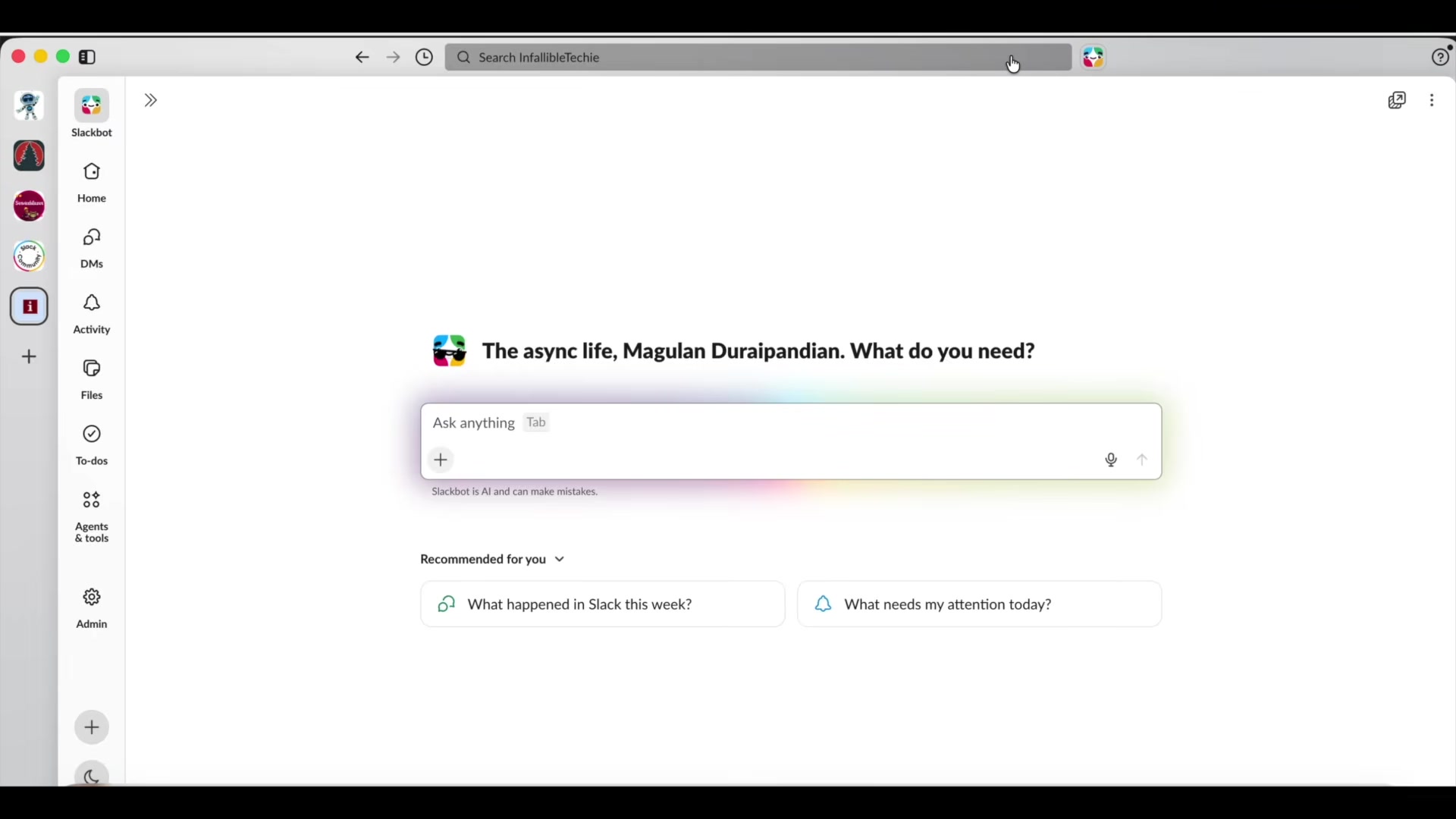This screenshot has height=819, width=1456.
Task: Open in new window icon top right
Action: (x=1397, y=100)
